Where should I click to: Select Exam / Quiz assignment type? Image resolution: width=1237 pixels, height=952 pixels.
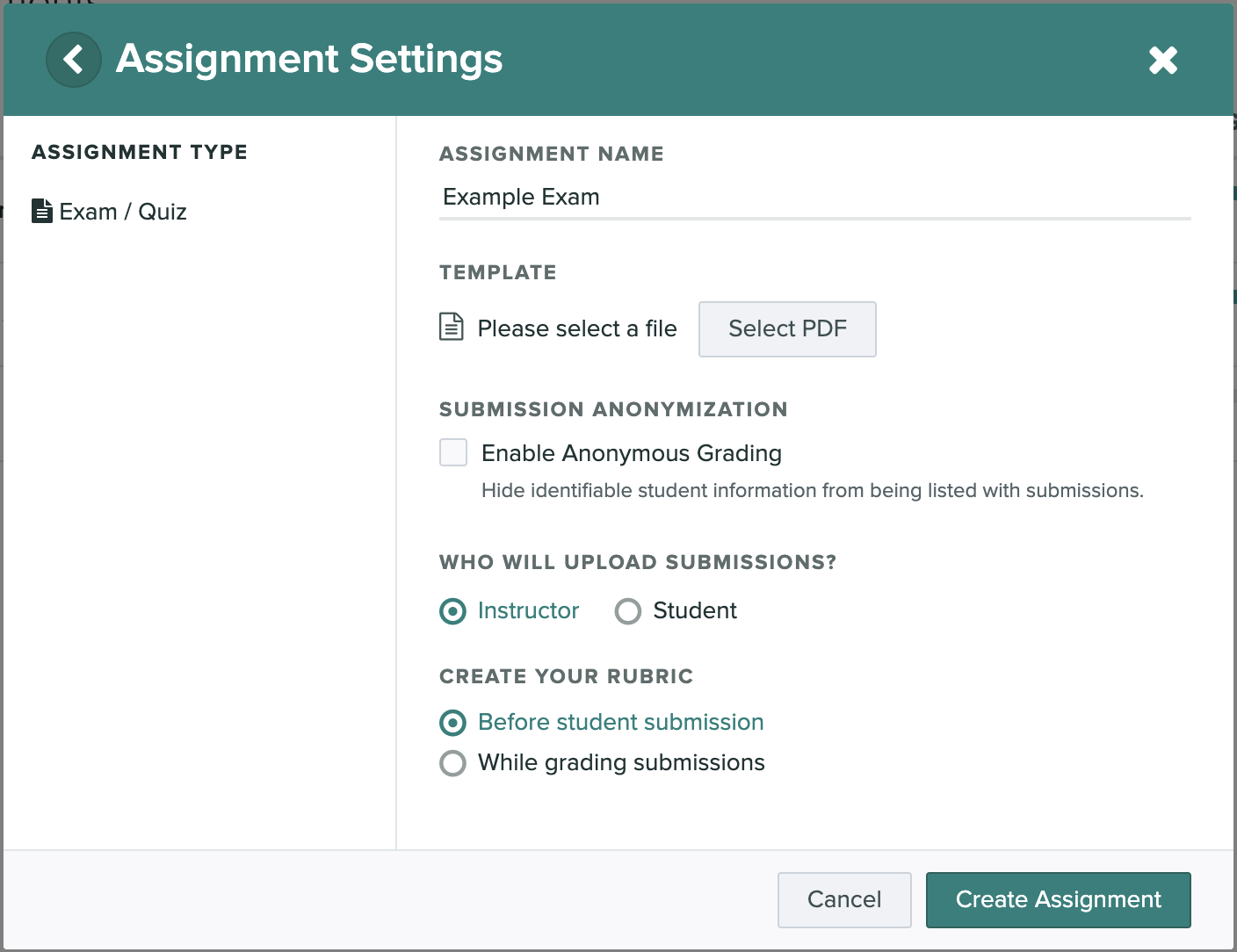122,212
